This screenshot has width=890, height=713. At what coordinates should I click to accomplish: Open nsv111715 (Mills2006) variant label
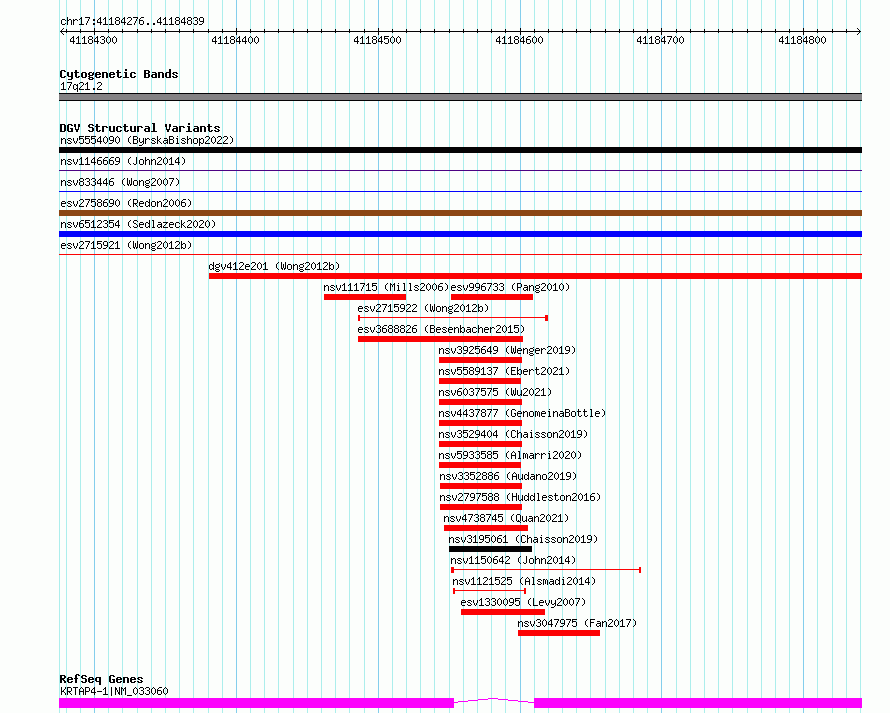(x=386, y=287)
